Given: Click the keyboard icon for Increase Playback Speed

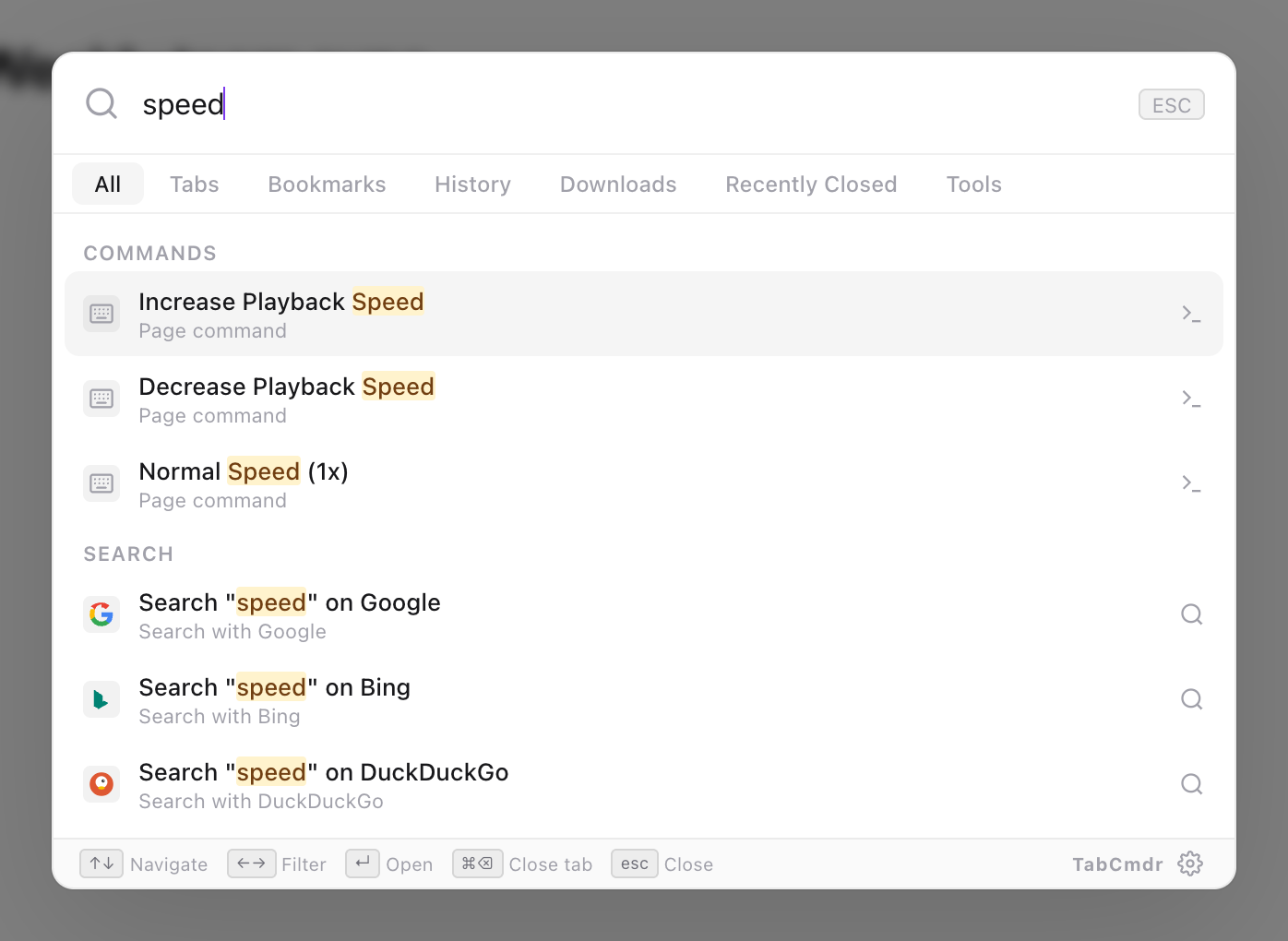Looking at the screenshot, I should tap(101, 314).
